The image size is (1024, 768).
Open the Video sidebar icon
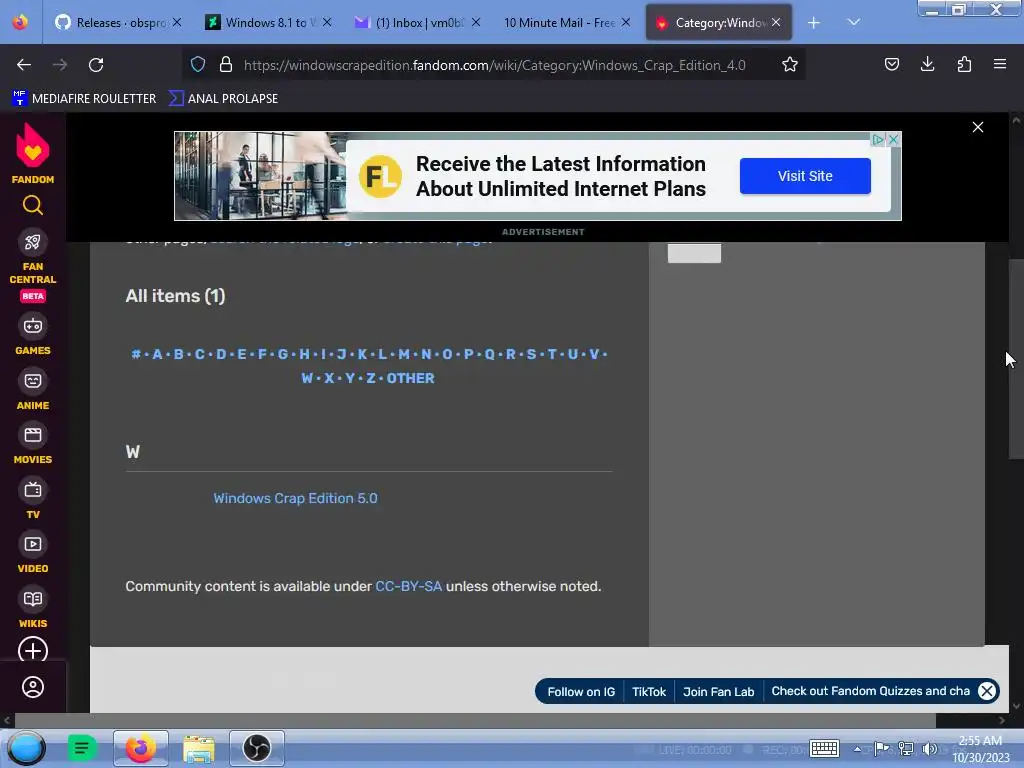[33, 544]
